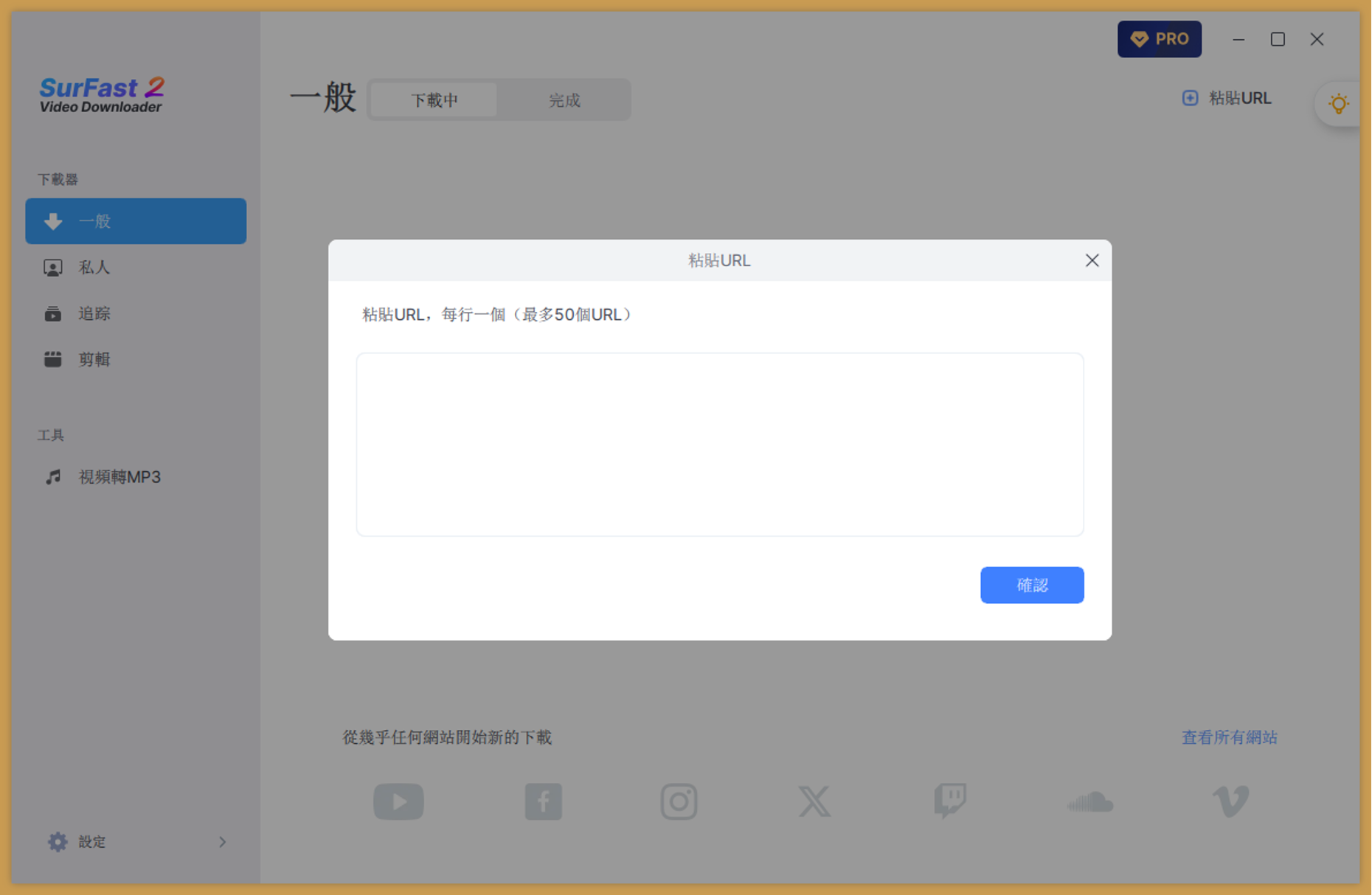Expand the 設定 settings chevron
This screenshot has width=1372, height=895.
[x=222, y=842]
